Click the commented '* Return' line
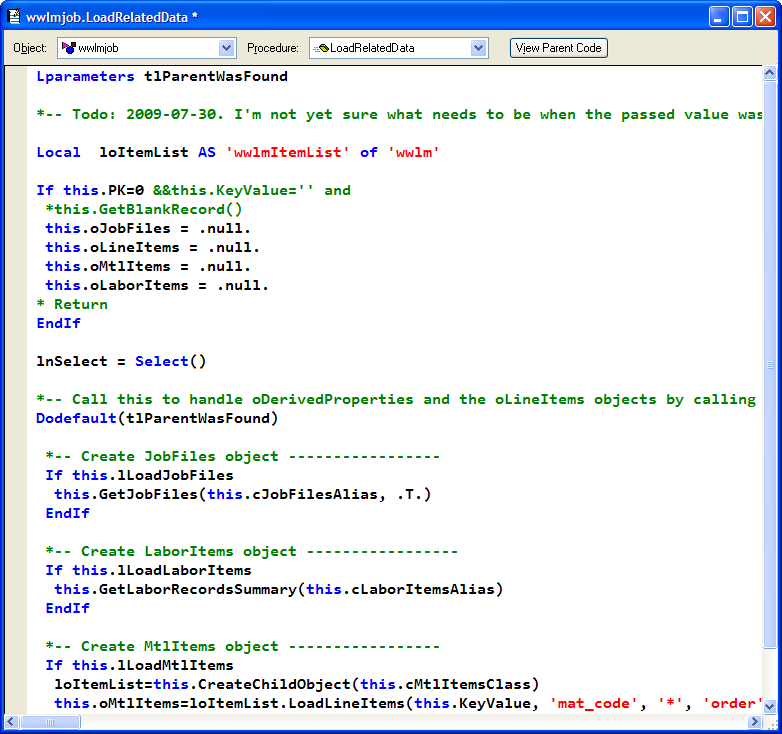Screen dimensions: 782x734 coord(72,304)
